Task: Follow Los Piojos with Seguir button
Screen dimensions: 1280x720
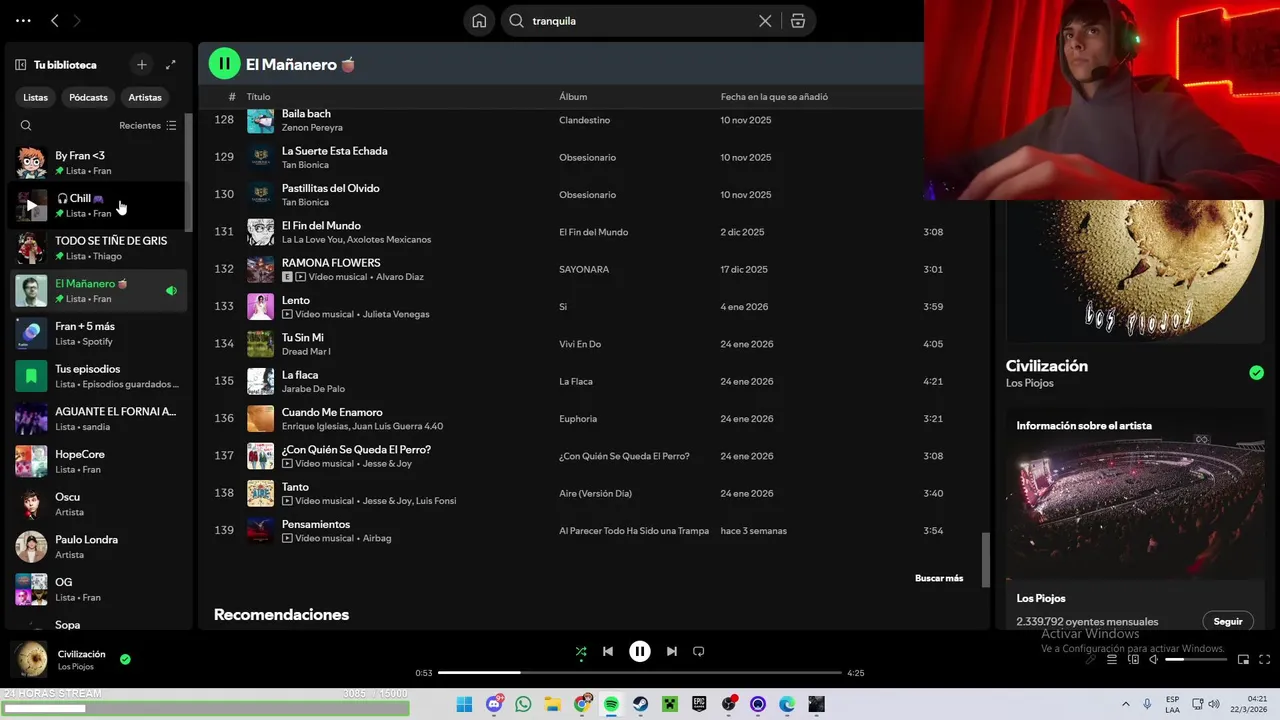Action: tap(1228, 621)
